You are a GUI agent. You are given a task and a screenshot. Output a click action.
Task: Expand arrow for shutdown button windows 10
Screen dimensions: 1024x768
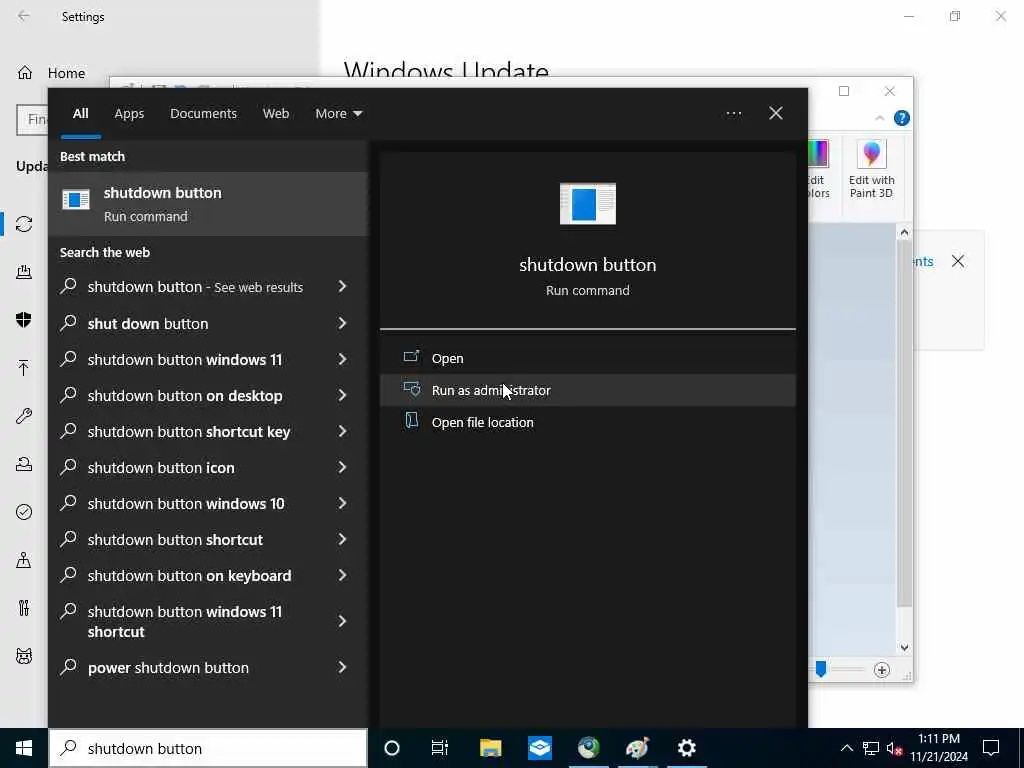[x=342, y=503]
